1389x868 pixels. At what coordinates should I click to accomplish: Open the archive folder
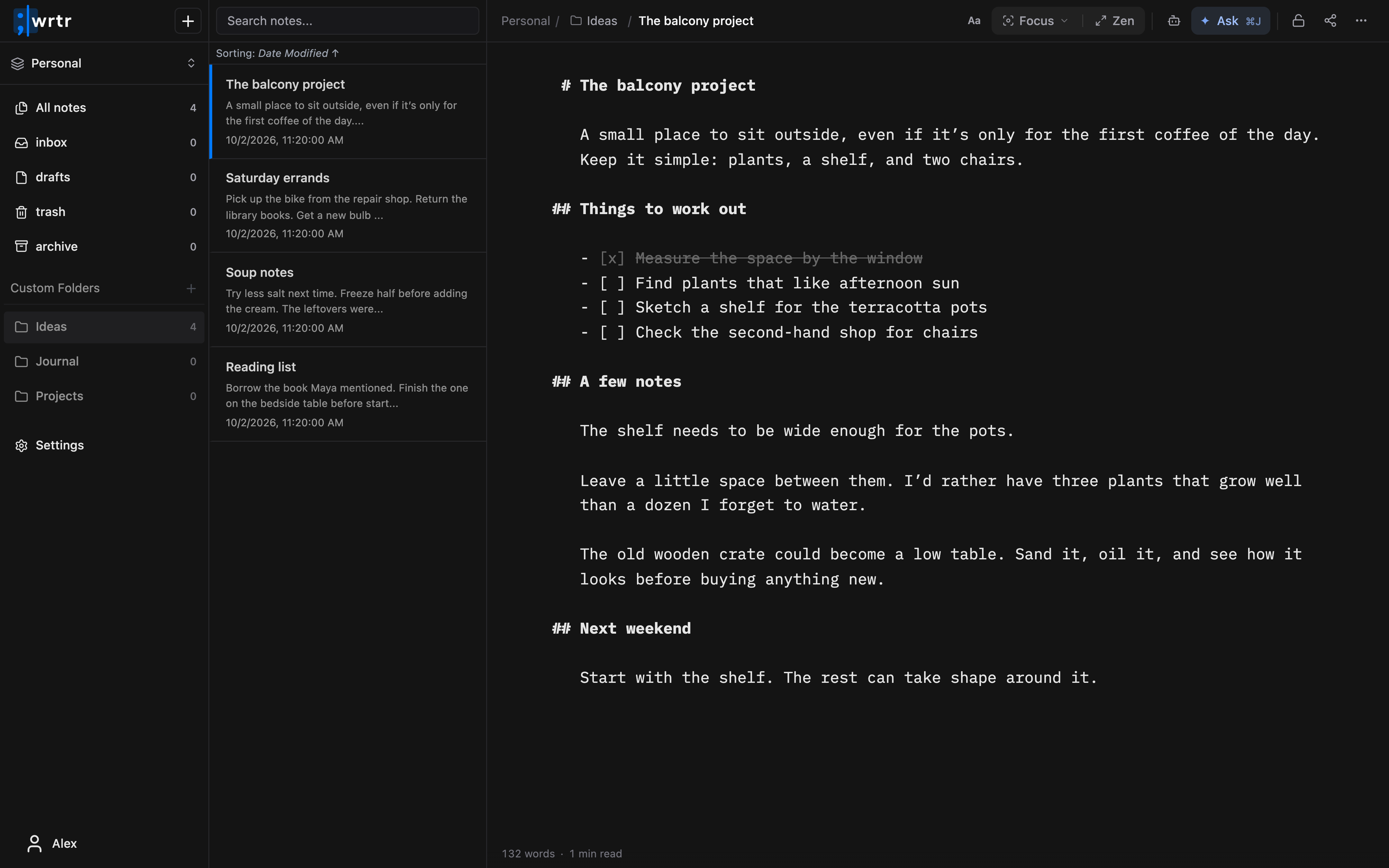(104, 246)
